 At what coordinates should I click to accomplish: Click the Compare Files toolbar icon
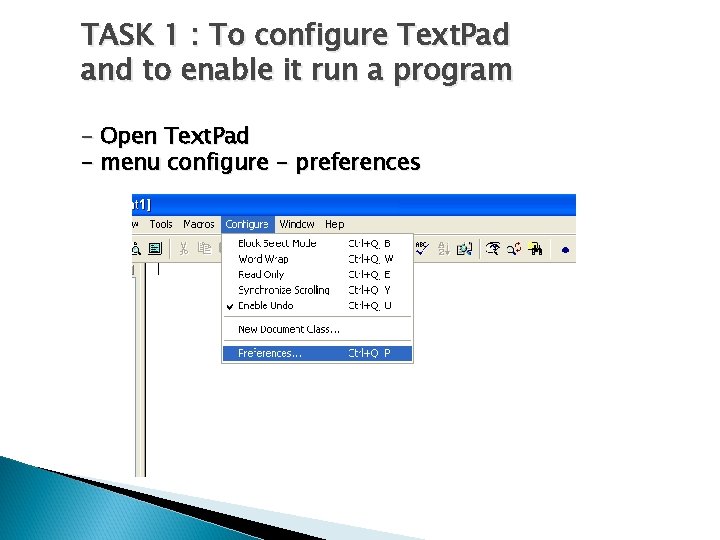464,249
